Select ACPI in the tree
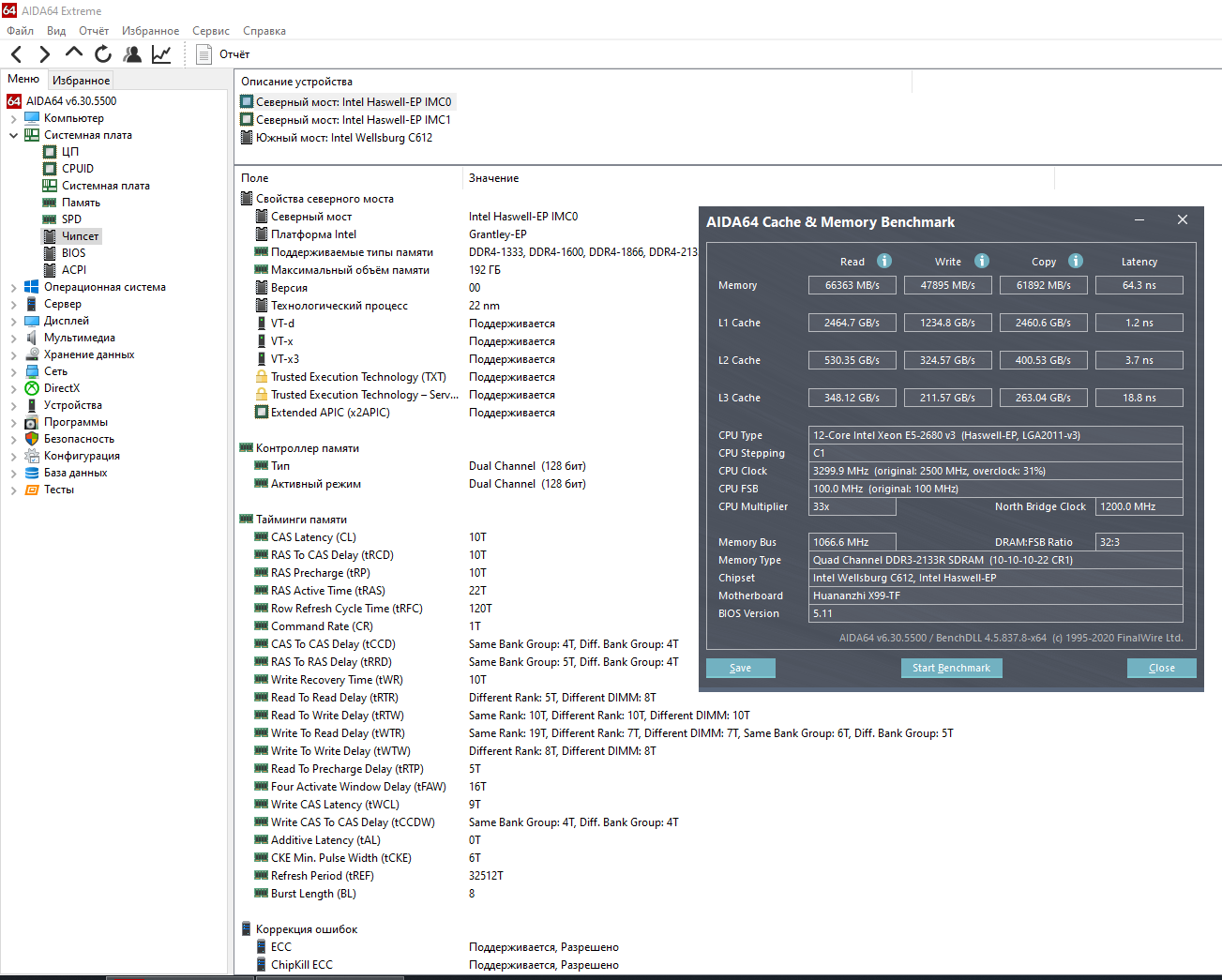 (74, 270)
